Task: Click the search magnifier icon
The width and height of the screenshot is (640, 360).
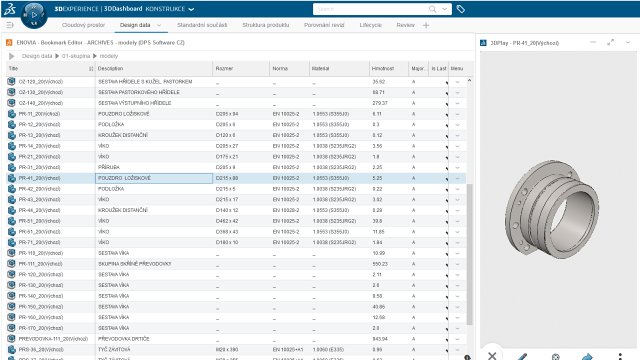Action: pos(432,9)
